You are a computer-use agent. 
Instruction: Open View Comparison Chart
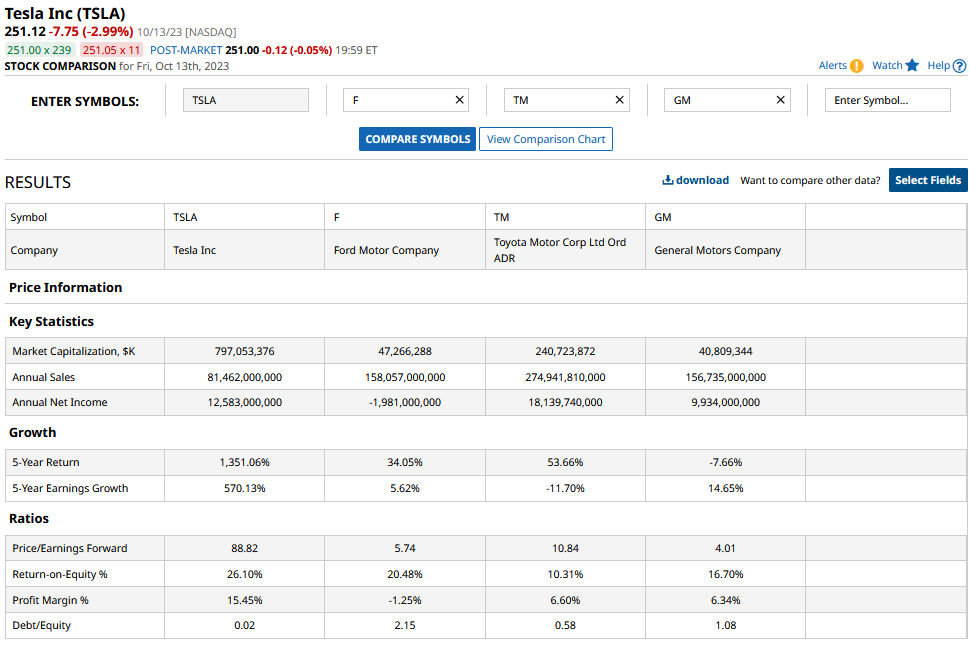pos(546,139)
